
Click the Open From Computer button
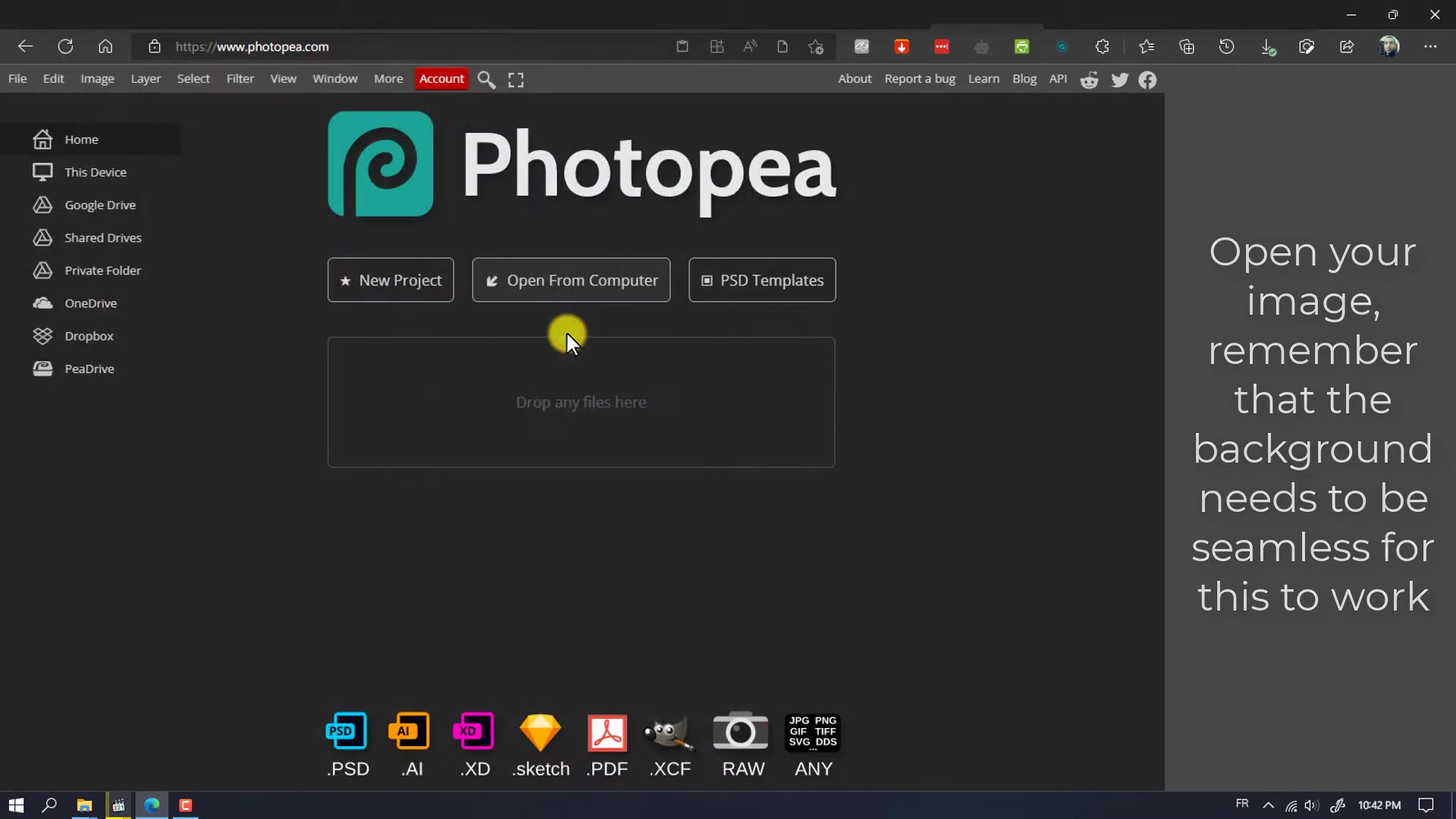(x=571, y=280)
